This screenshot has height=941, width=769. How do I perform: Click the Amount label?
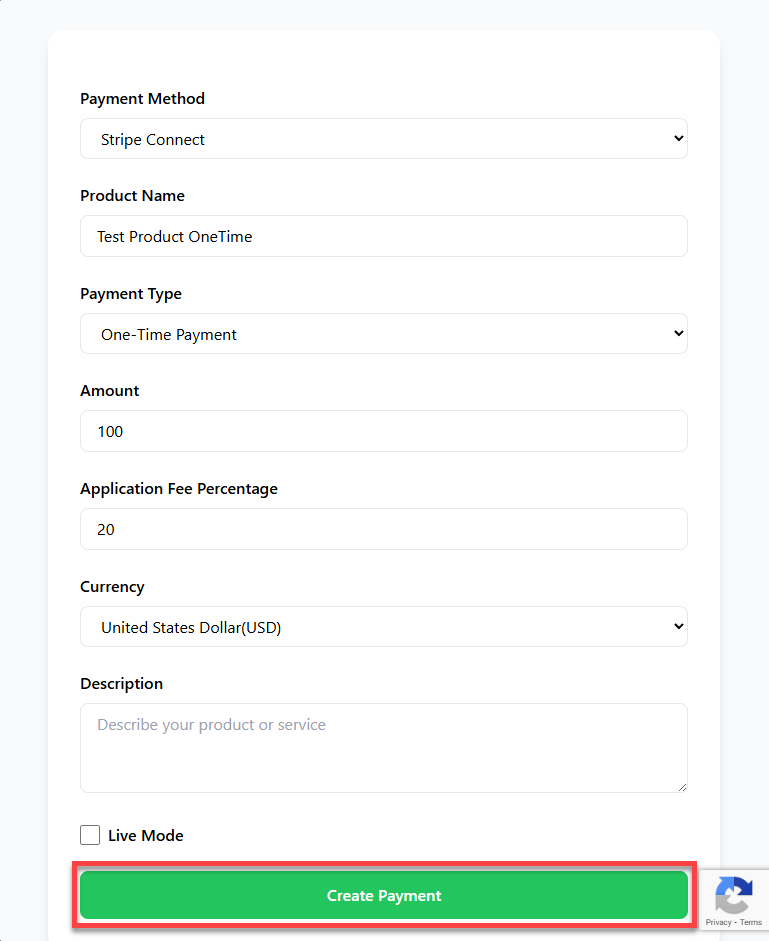pyautogui.click(x=110, y=391)
